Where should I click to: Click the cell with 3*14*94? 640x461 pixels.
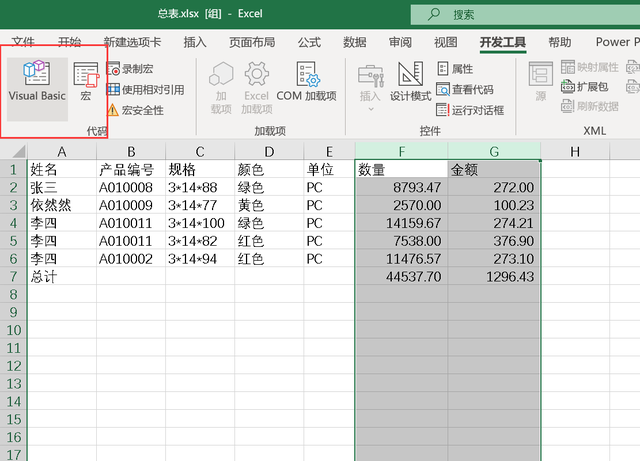coord(200,258)
